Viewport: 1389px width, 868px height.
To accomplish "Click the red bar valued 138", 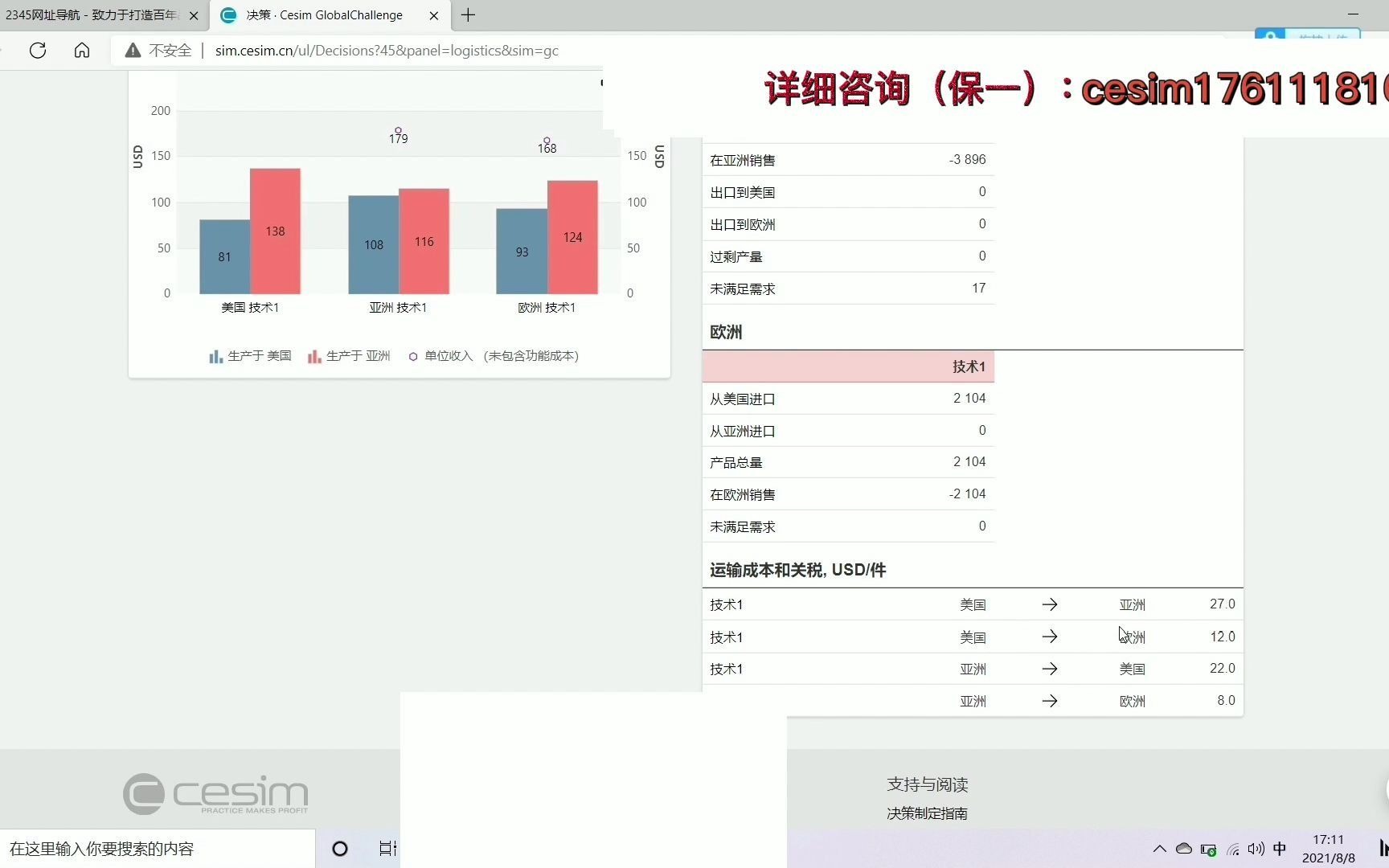I will pyautogui.click(x=275, y=231).
